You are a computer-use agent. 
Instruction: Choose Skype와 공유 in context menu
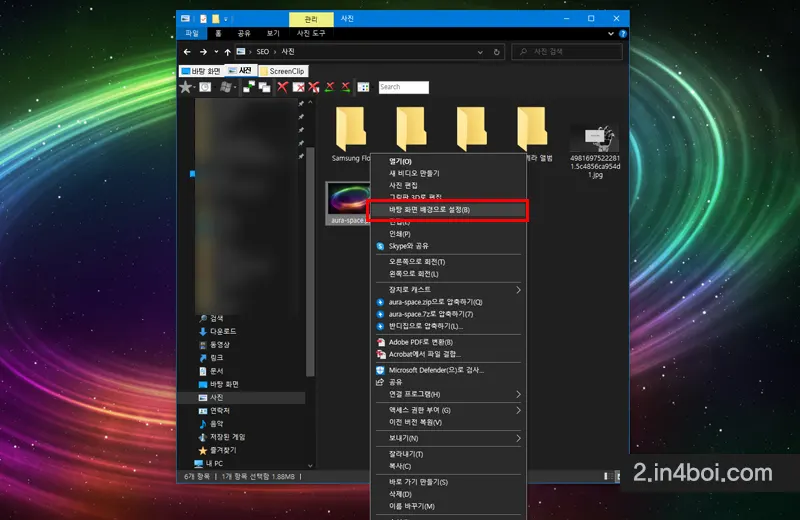tap(448, 246)
